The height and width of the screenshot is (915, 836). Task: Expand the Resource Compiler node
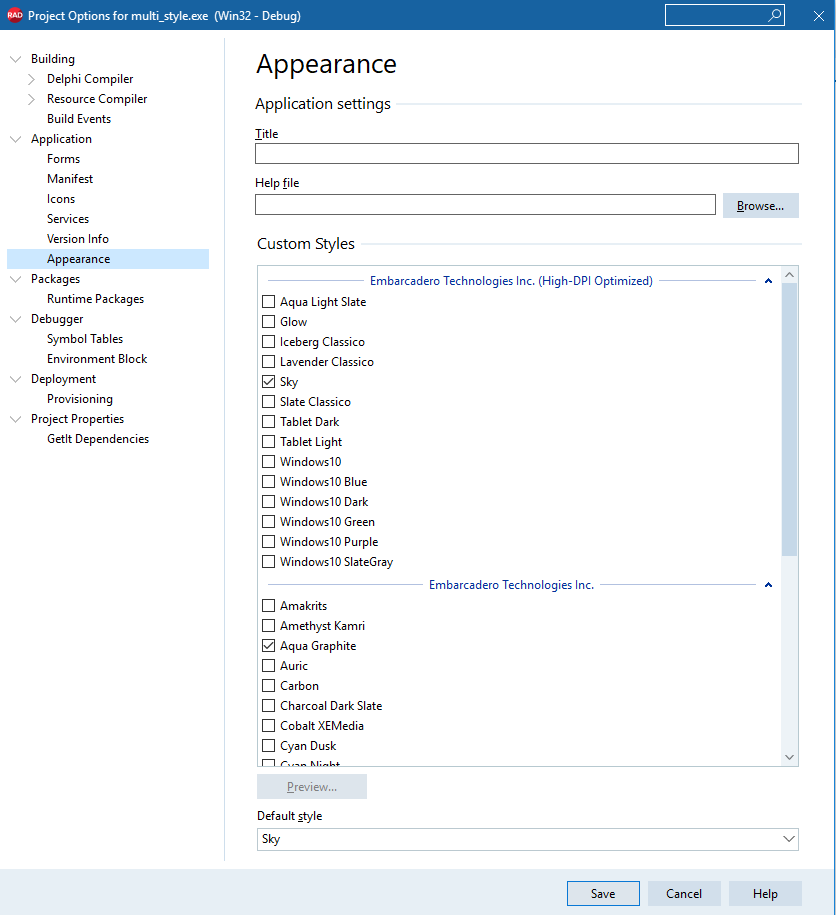[32, 99]
